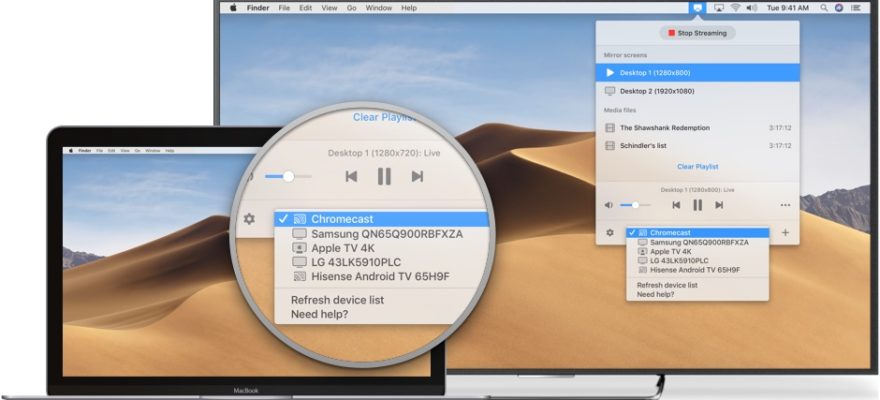Choose Chromecast in the TV panel device list
880x400 pixels.
click(x=698, y=232)
